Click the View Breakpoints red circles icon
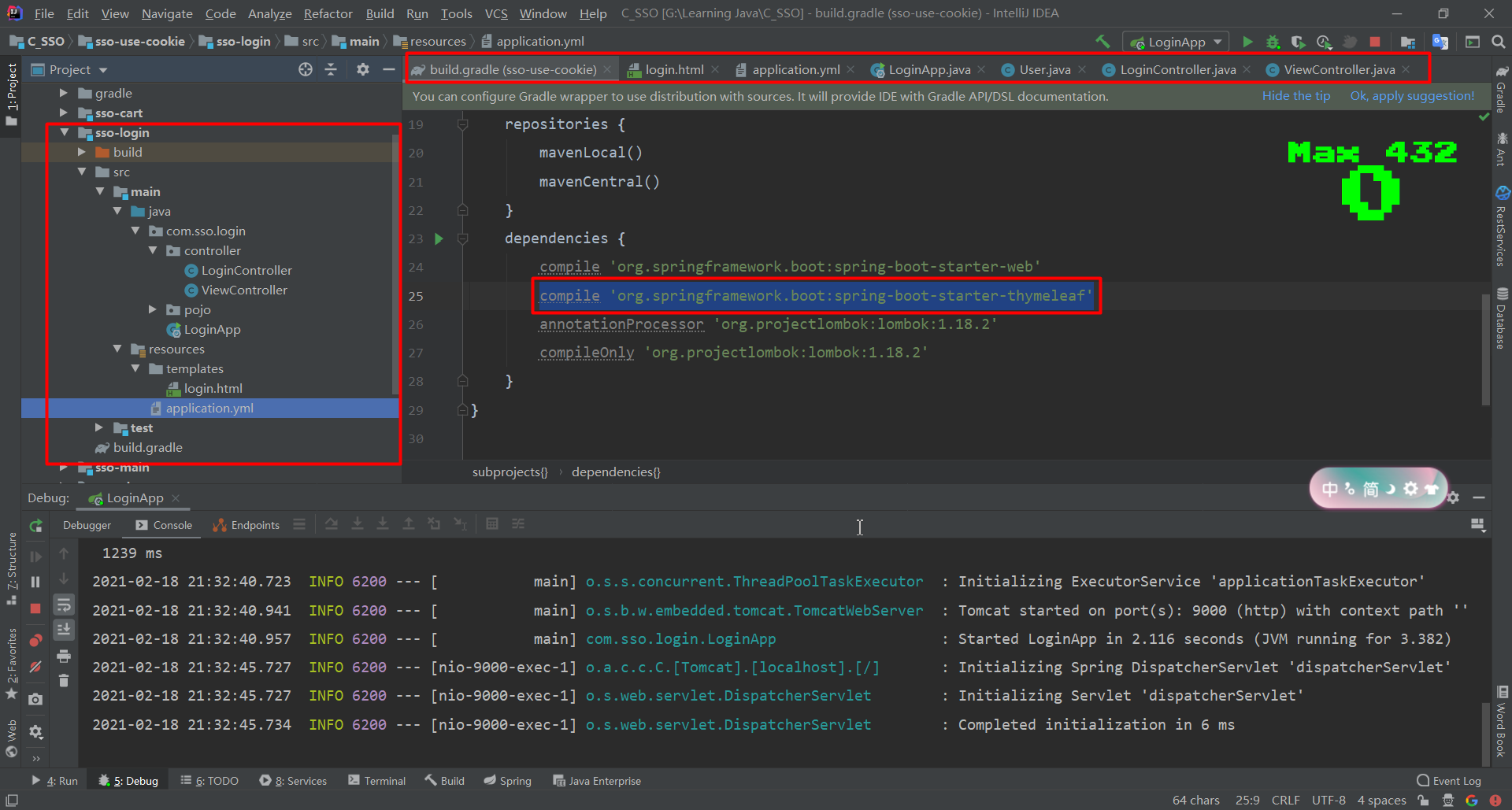Viewport: 1512px width, 810px height. click(35, 640)
